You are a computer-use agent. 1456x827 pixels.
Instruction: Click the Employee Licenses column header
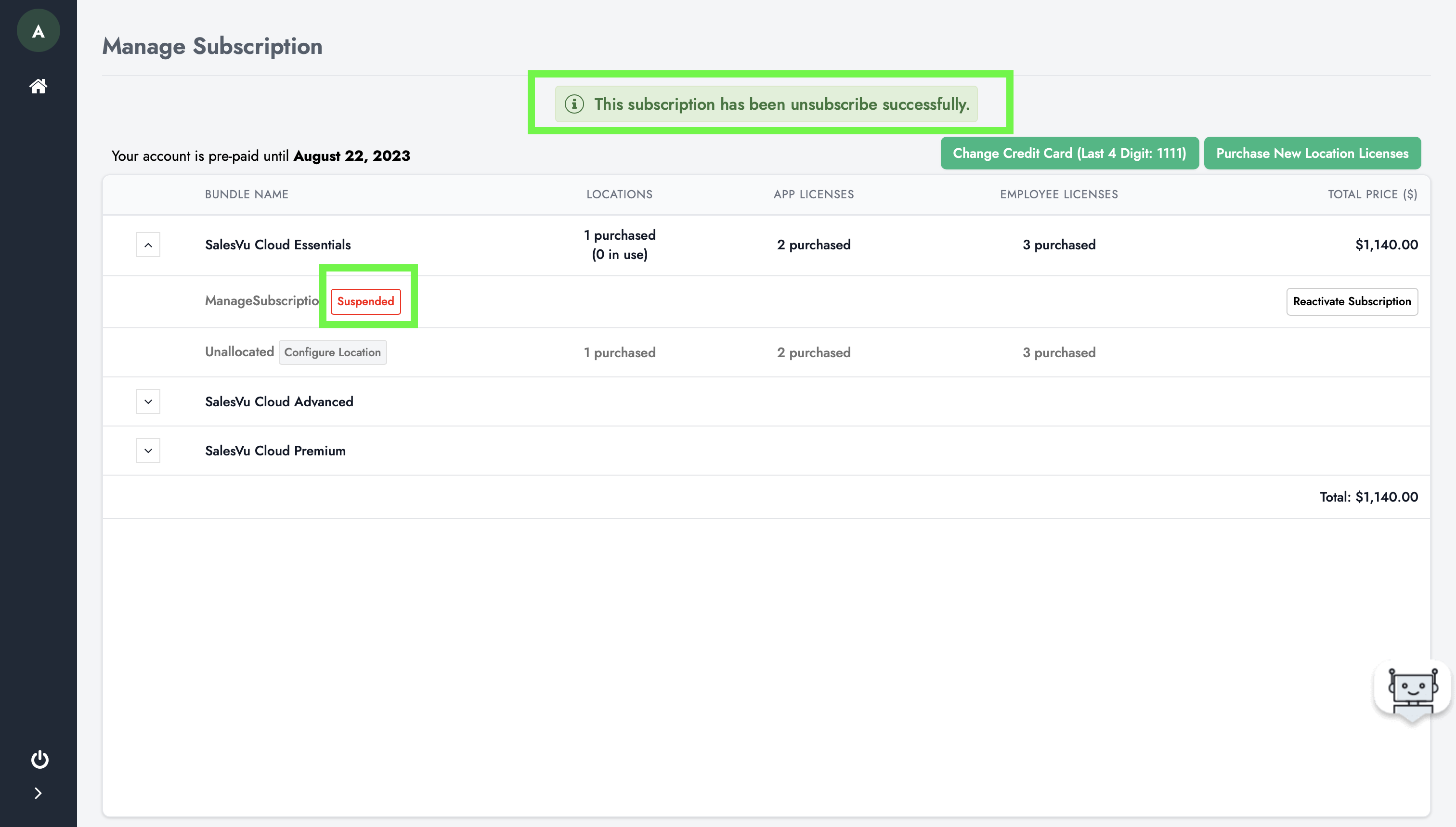[1058, 194]
